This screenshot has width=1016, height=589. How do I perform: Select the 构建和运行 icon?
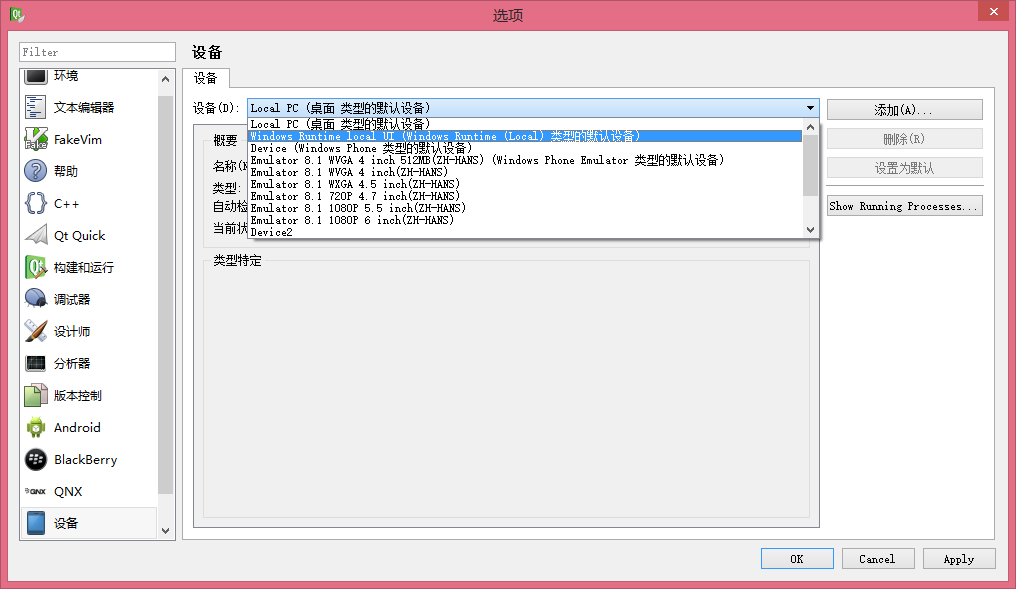36,267
